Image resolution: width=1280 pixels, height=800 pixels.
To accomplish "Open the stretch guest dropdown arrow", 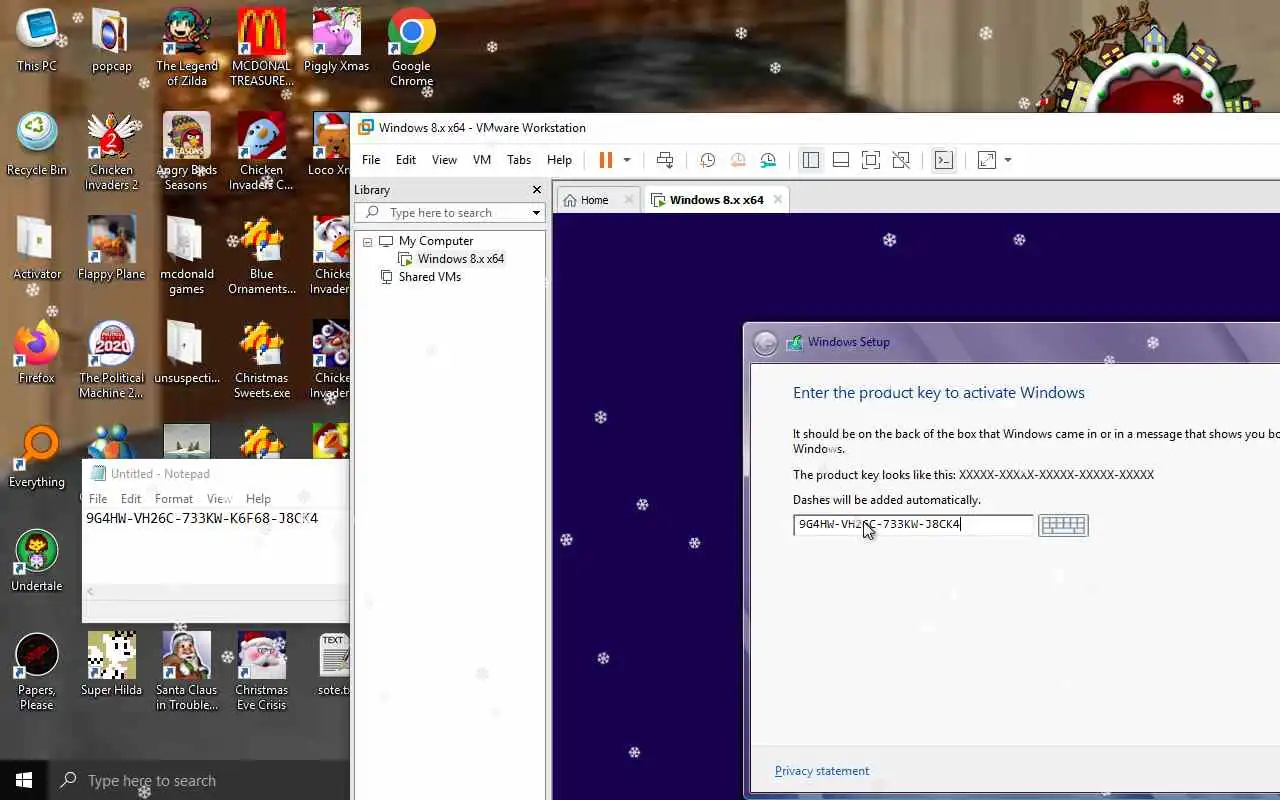I will [x=1008, y=160].
